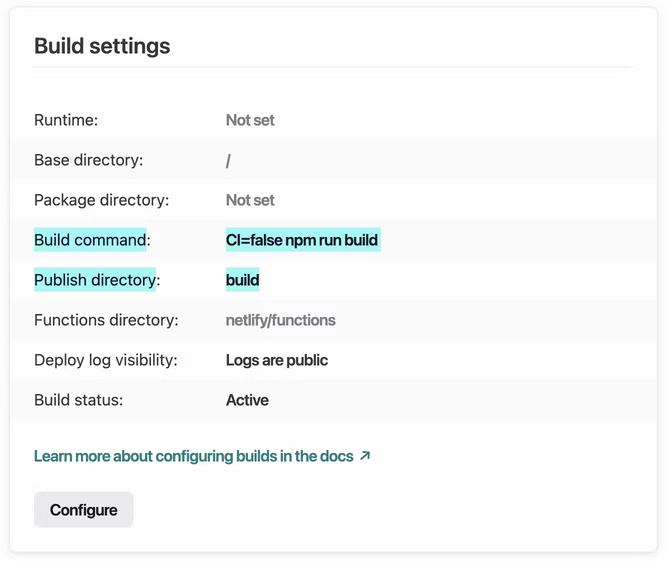The image size is (667, 561).
Task: Open the configuring builds docs link
Action: pos(194,456)
